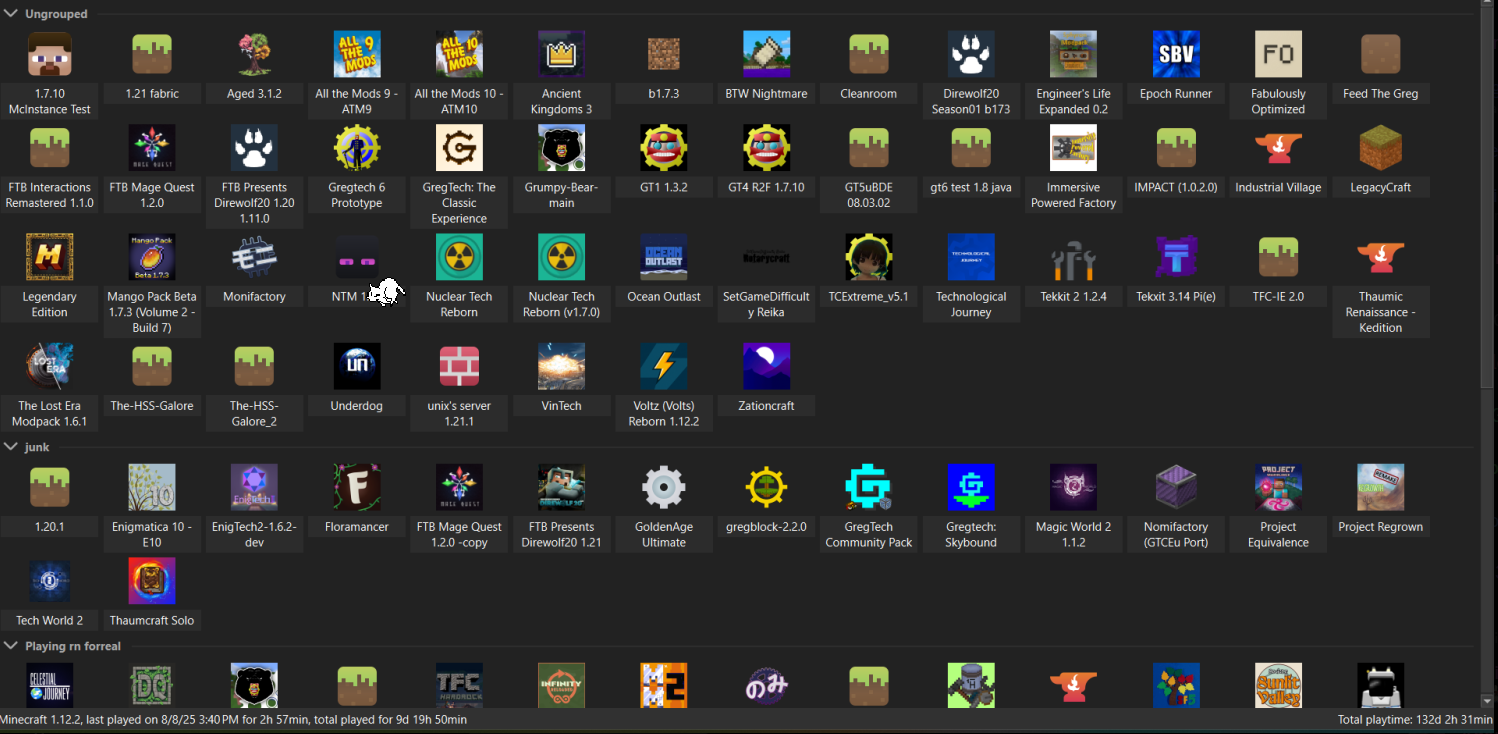The height and width of the screenshot is (734, 1498).
Task: Click the Legendary Edition M icon
Action: [49, 257]
